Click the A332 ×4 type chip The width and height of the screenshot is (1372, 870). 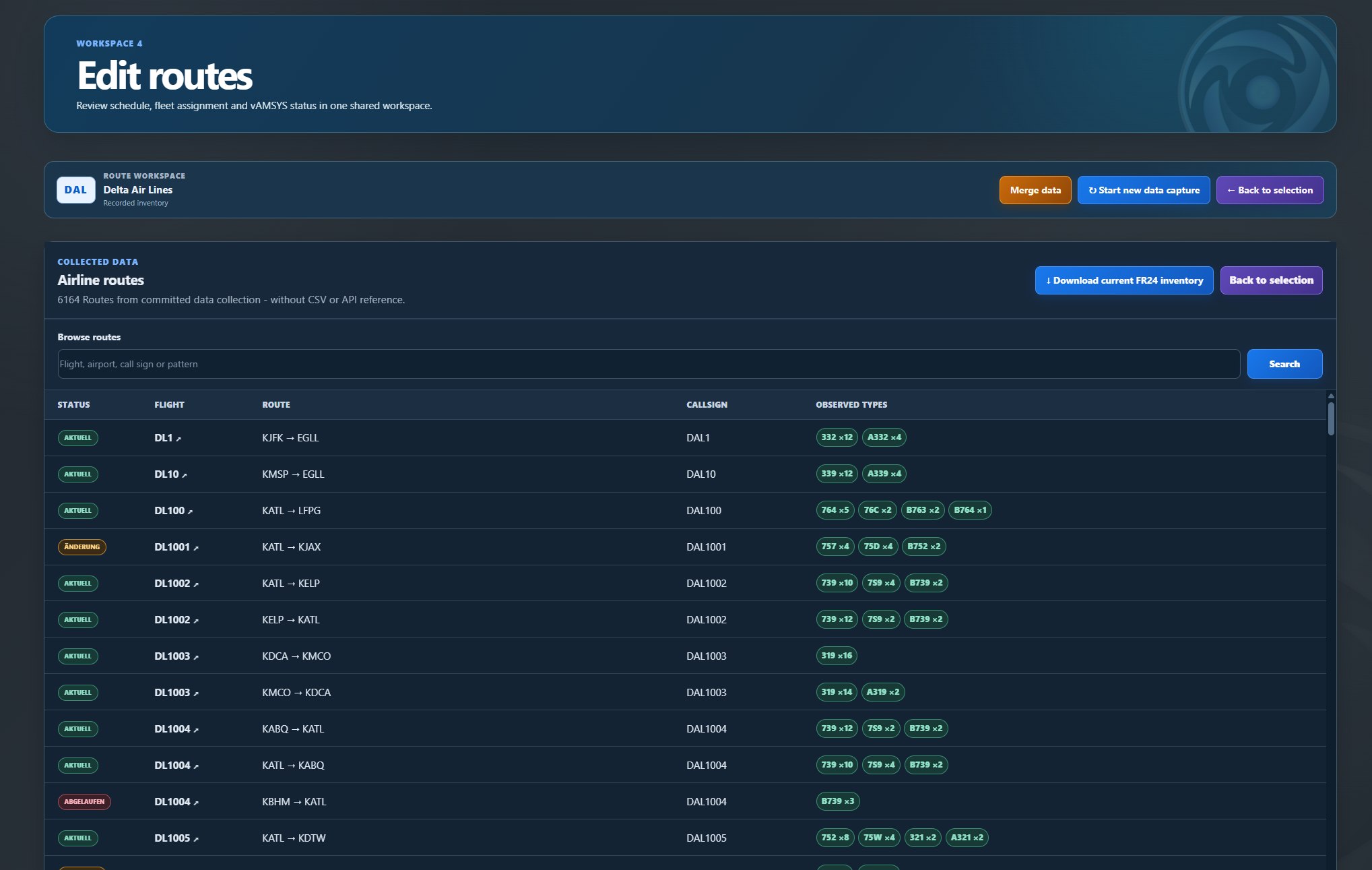(884, 437)
